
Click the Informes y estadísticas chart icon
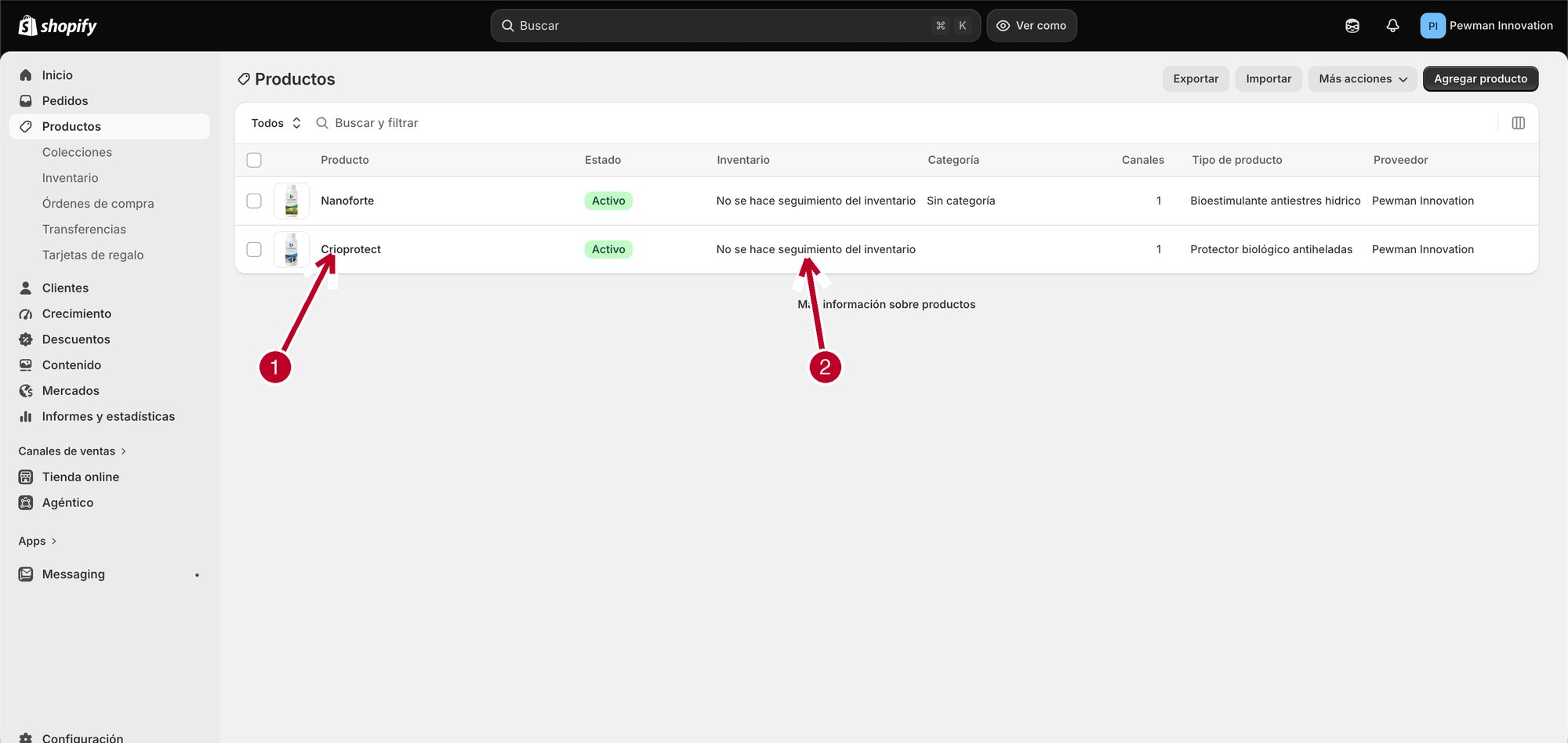[x=26, y=416]
